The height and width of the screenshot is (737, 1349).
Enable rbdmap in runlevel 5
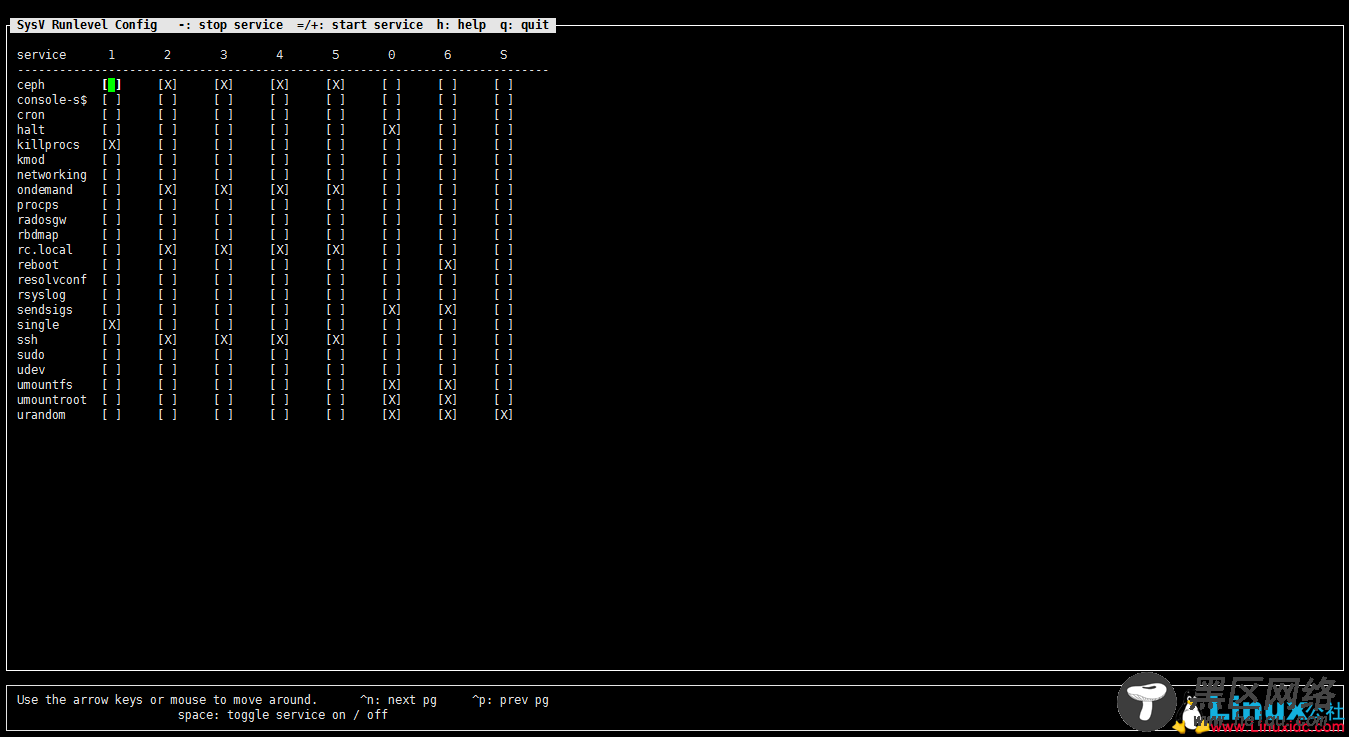336,235
